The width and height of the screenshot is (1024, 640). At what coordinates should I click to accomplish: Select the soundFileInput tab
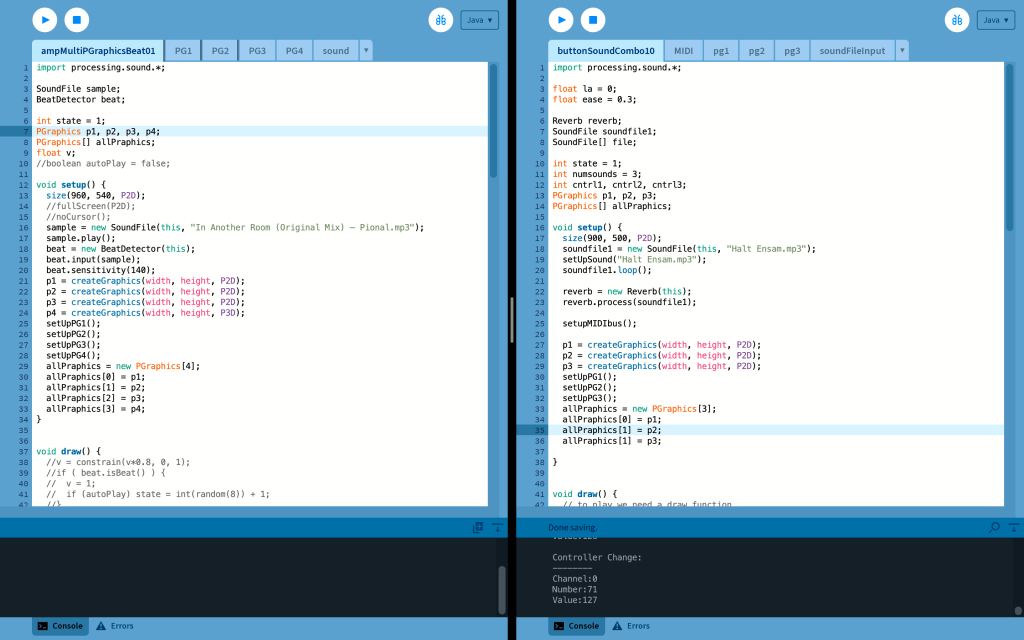pos(852,50)
